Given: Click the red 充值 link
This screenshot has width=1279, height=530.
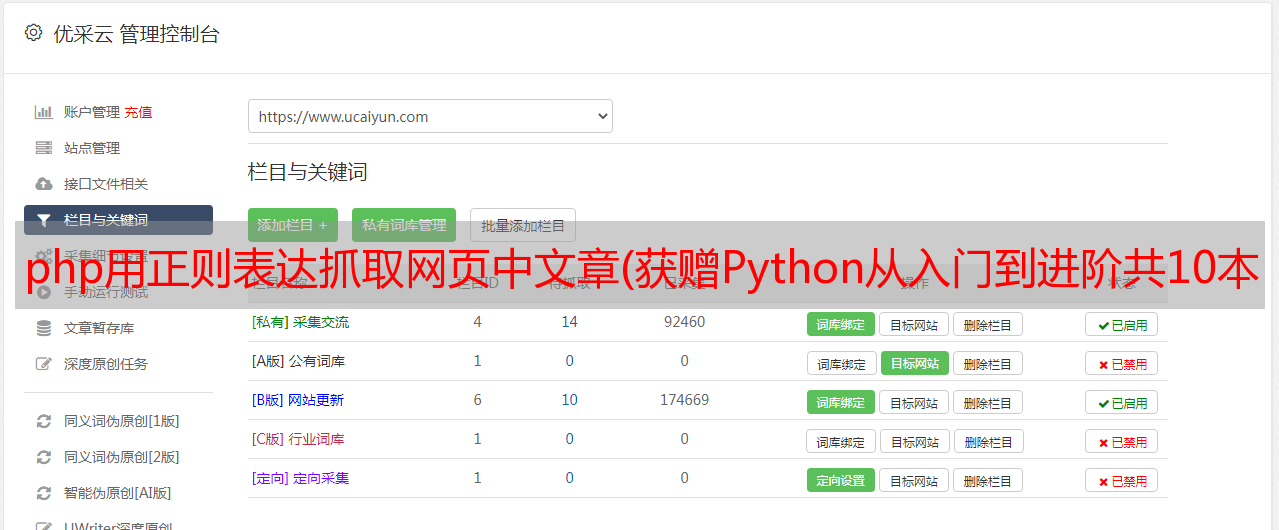Looking at the screenshot, I should [x=139, y=112].
